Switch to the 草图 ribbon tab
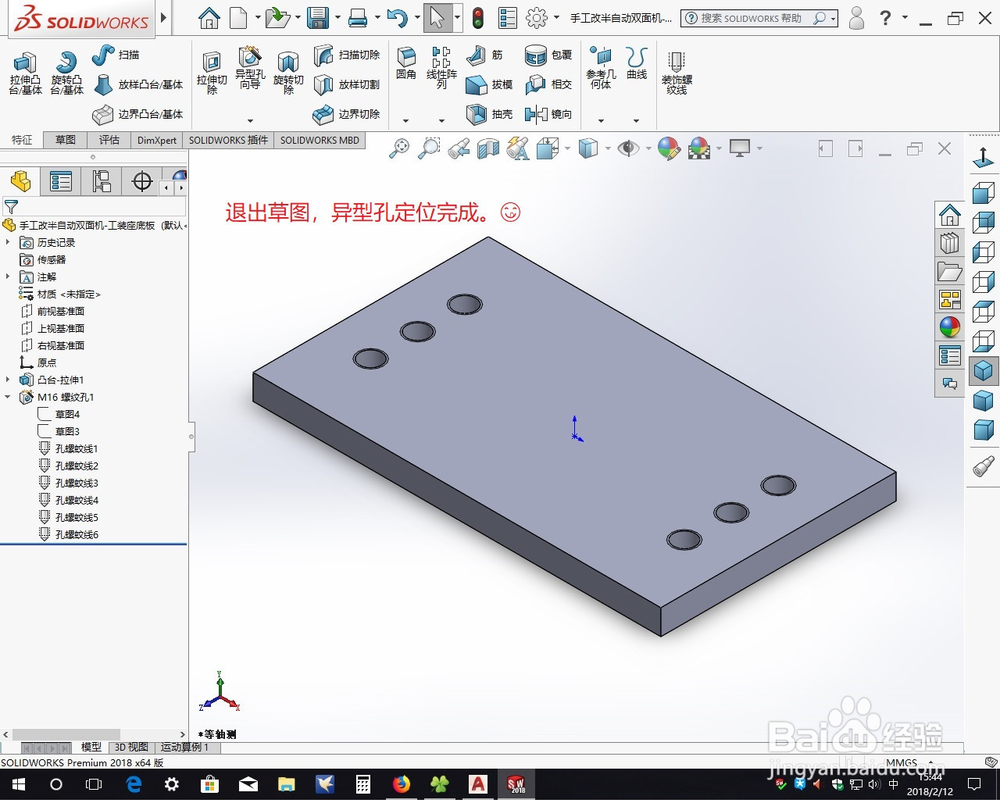The width and height of the screenshot is (1000, 803). pyautogui.click(x=65, y=140)
